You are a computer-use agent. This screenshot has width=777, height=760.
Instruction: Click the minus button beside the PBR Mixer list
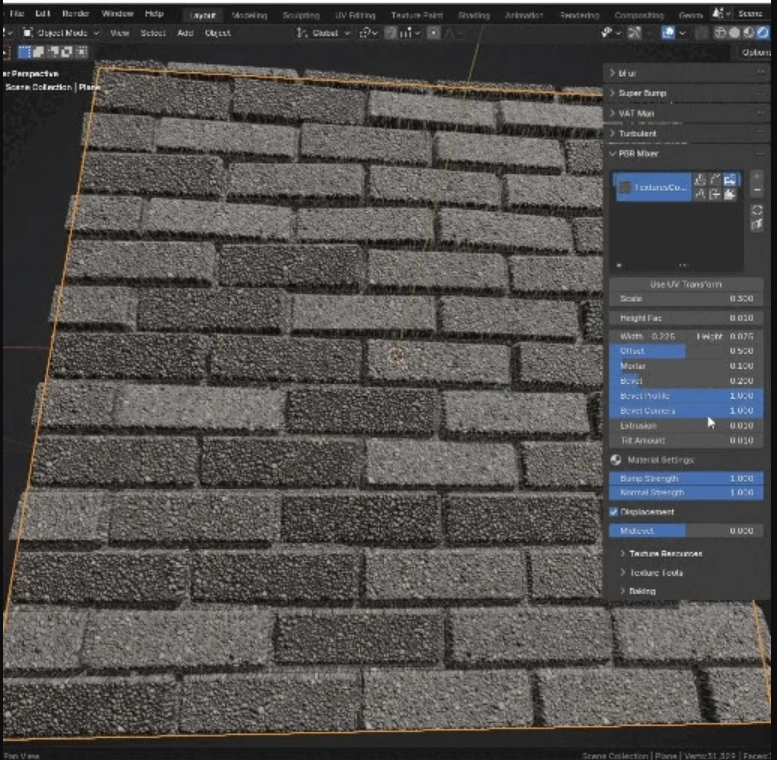[x=757, y=188]
